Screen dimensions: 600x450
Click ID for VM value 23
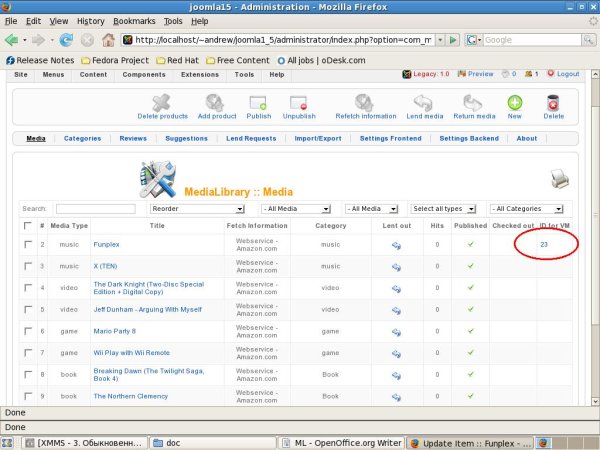coord(544,244)
